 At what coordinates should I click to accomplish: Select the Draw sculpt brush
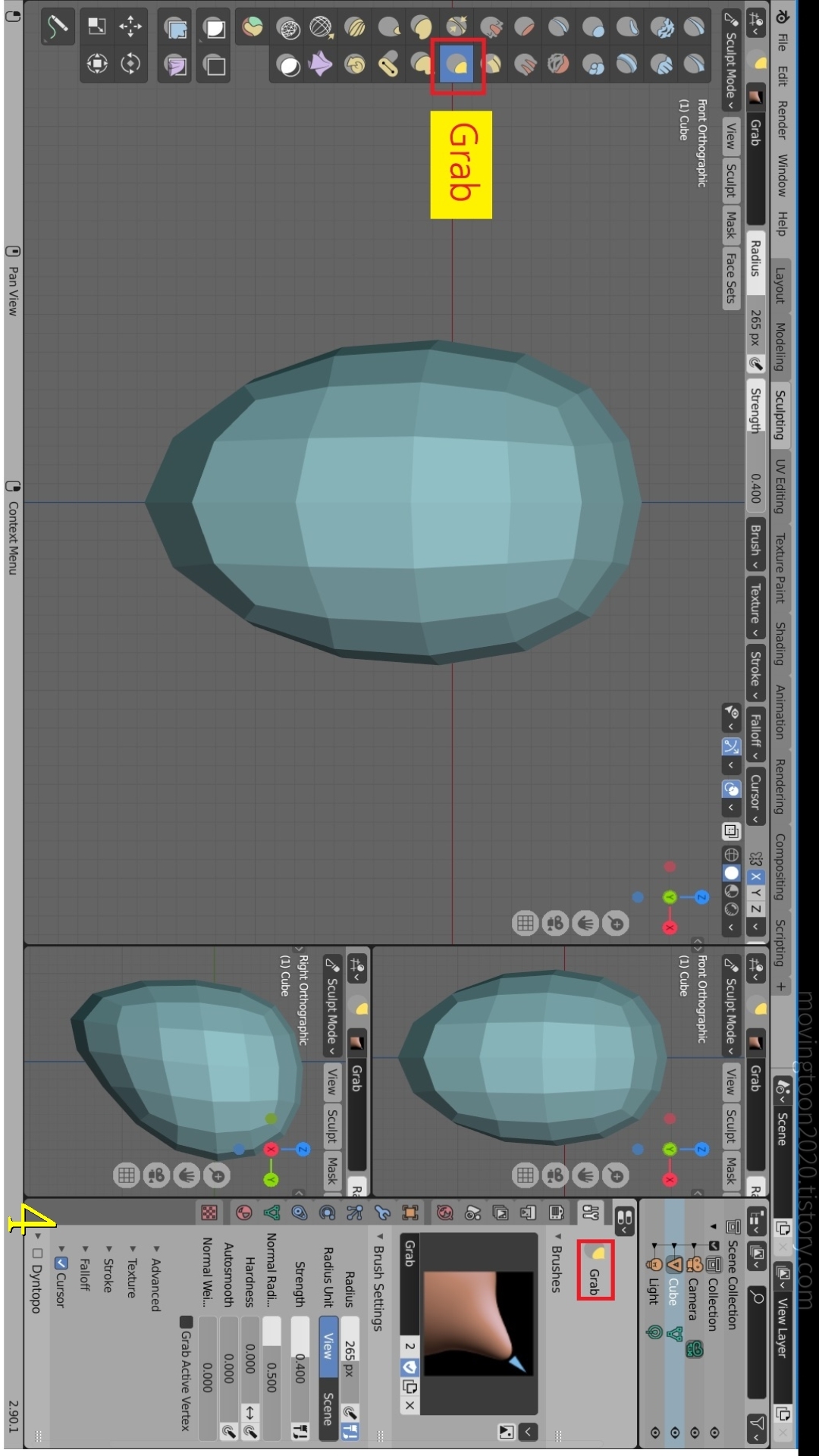click(x=694, y=27)
